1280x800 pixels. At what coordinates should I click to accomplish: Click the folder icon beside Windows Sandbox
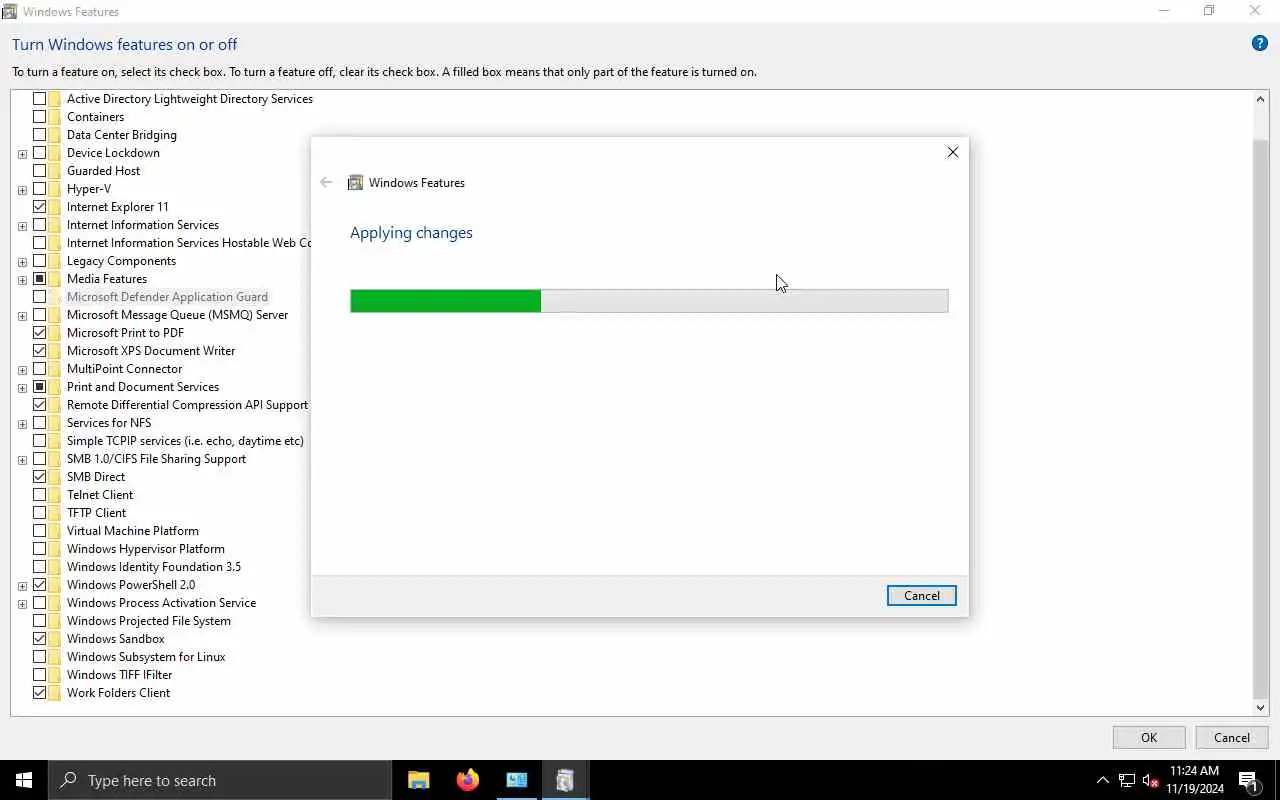click(x=54, y=639)
